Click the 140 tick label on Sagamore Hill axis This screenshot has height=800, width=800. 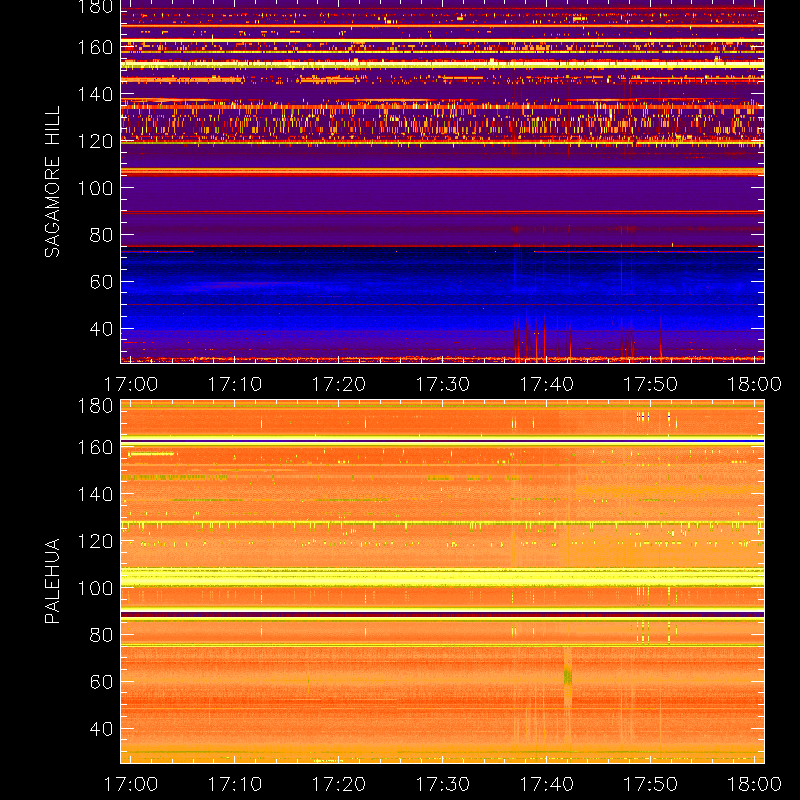click(95, 94)
